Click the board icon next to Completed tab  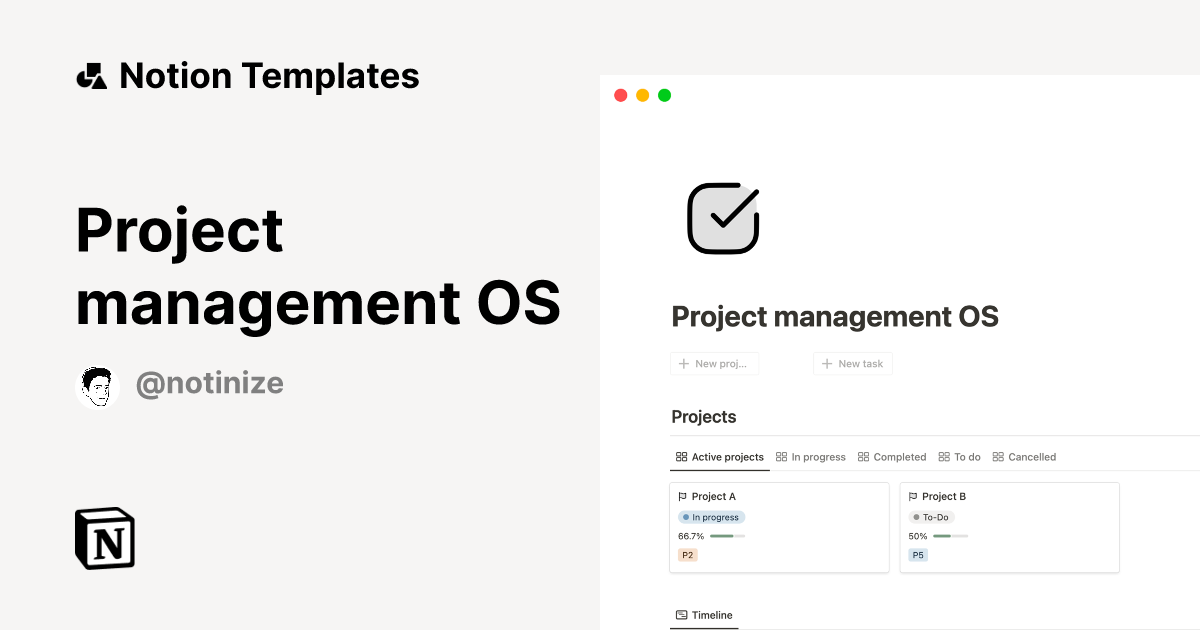[866, 456]
